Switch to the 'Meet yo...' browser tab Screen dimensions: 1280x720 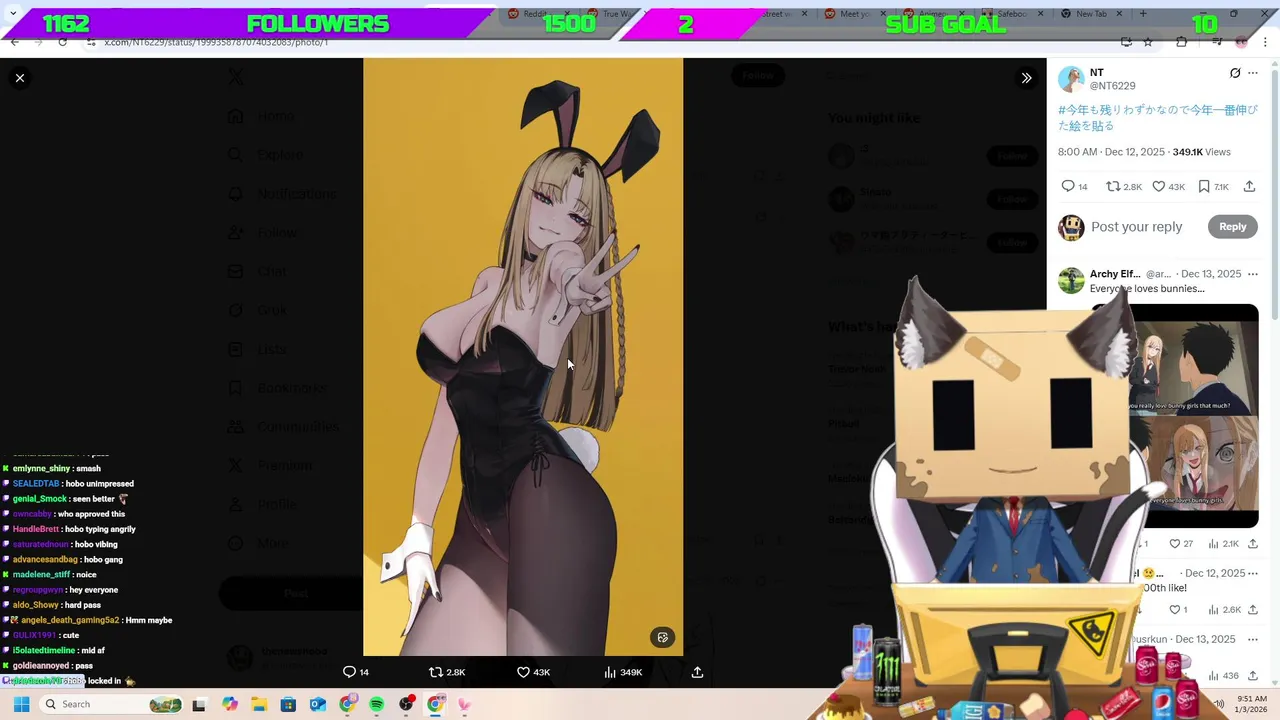click(x=856, y=14)
